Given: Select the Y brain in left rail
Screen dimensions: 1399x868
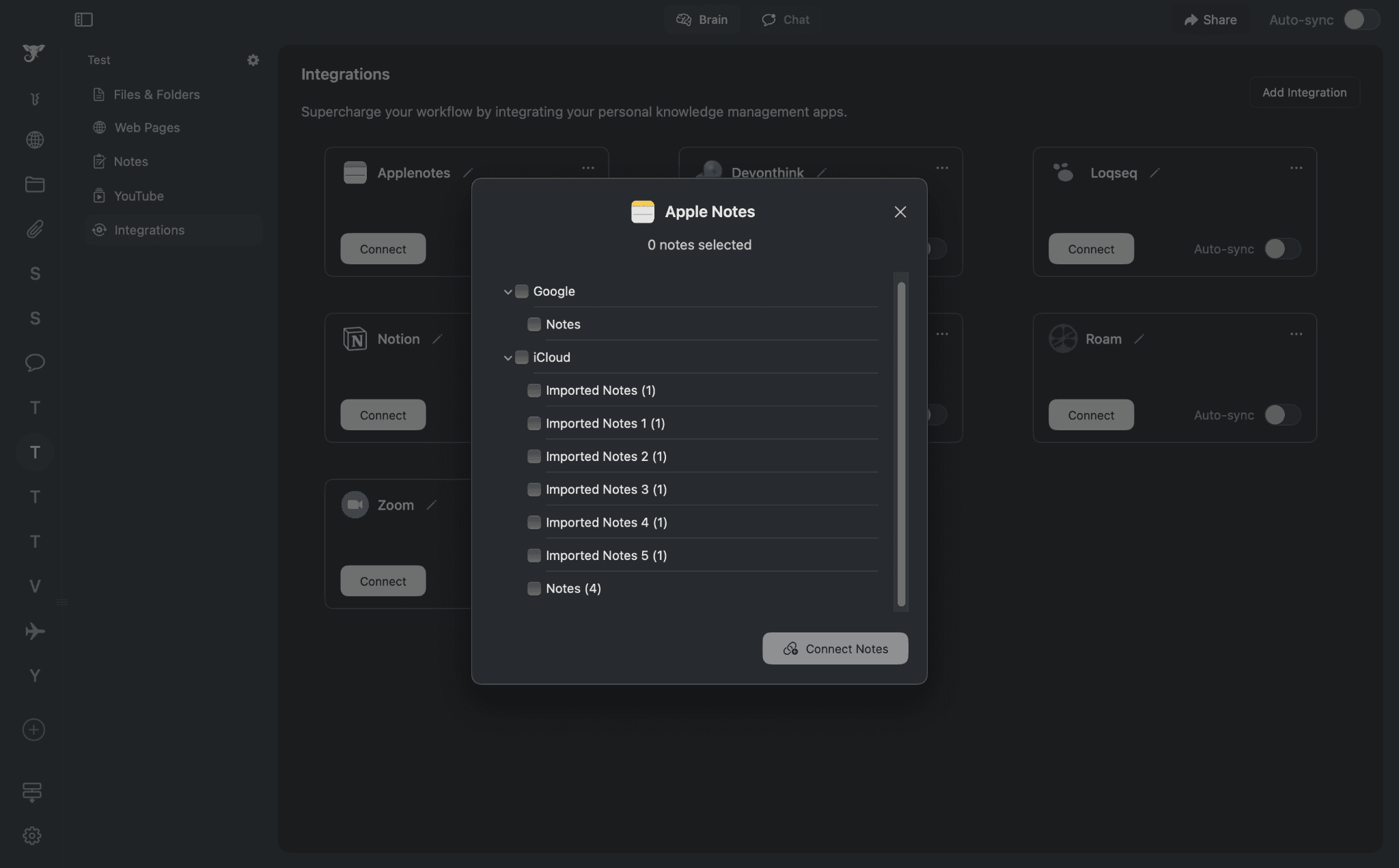Looking at the screenshot, I should coord(35,675).
